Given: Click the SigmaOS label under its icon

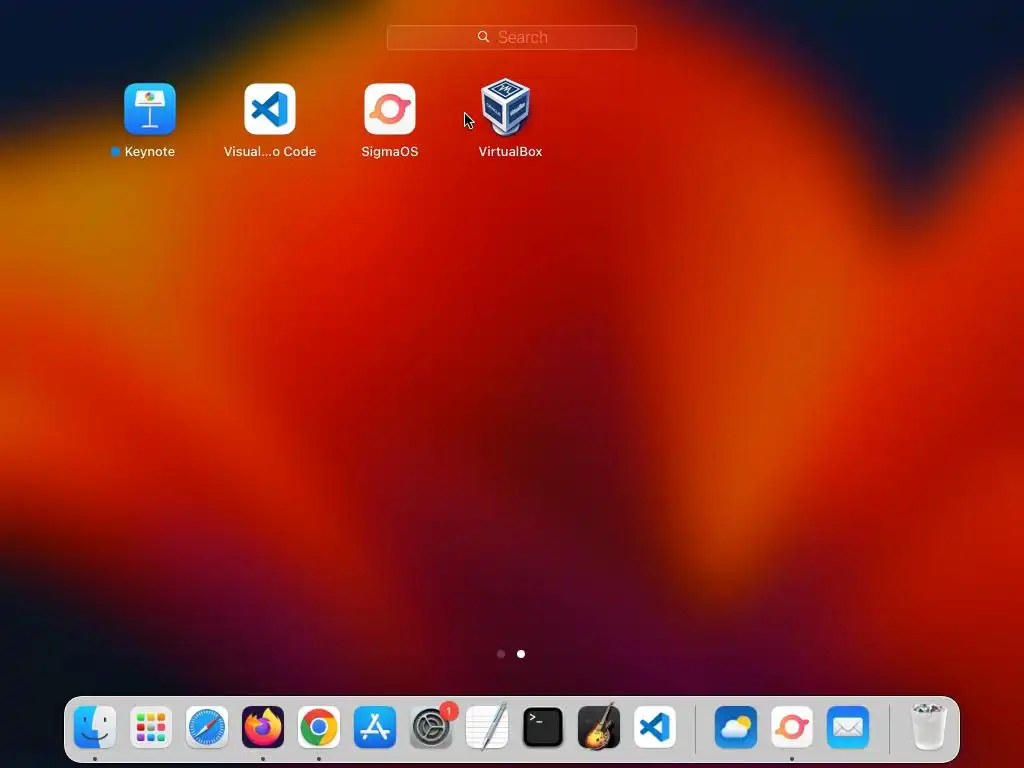Looking at the screenshot, I should 390,152.
